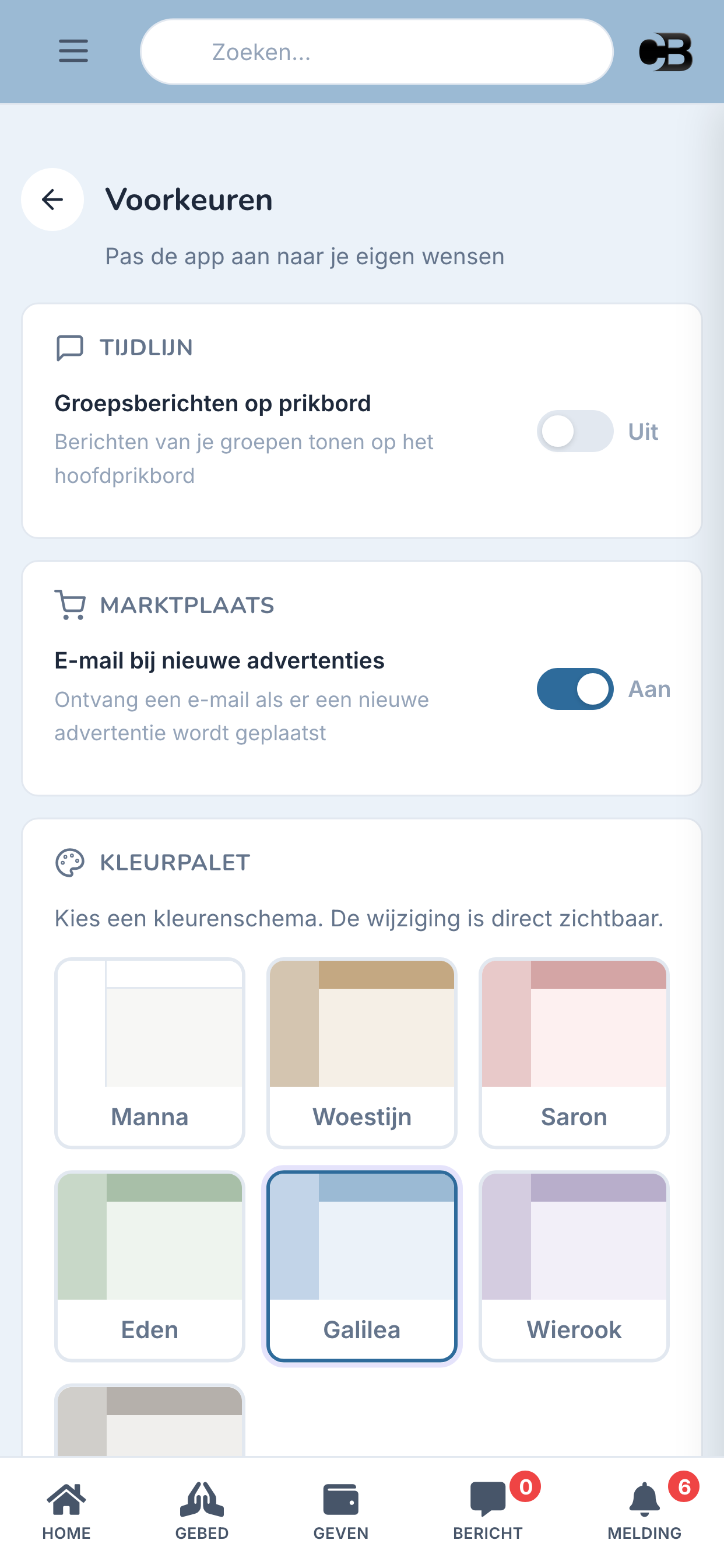Open the Gebed prayer tab
This screenshot has height=1568, width=724.
(202, 1510)
